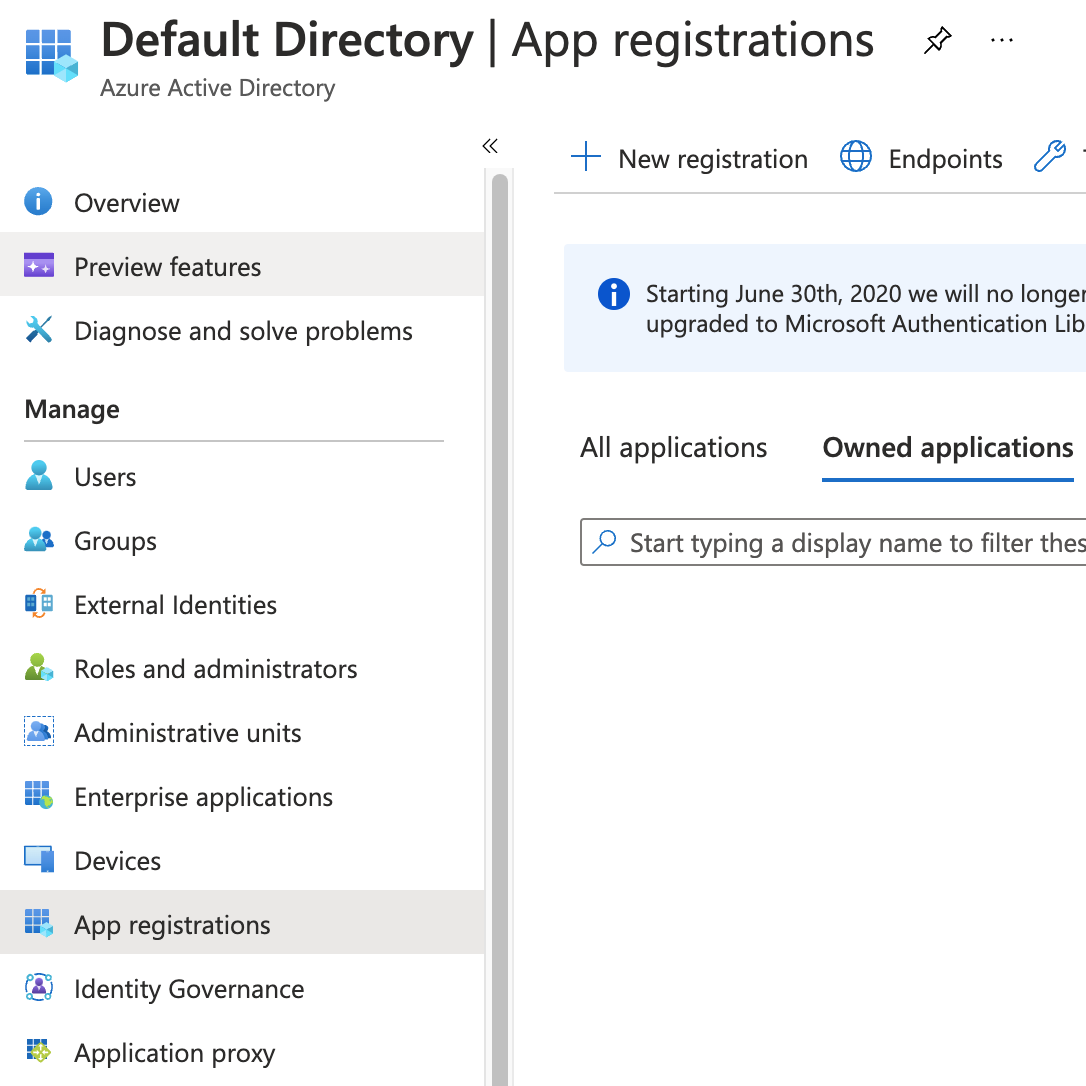Switch to the All applications tab

point(673,447)
